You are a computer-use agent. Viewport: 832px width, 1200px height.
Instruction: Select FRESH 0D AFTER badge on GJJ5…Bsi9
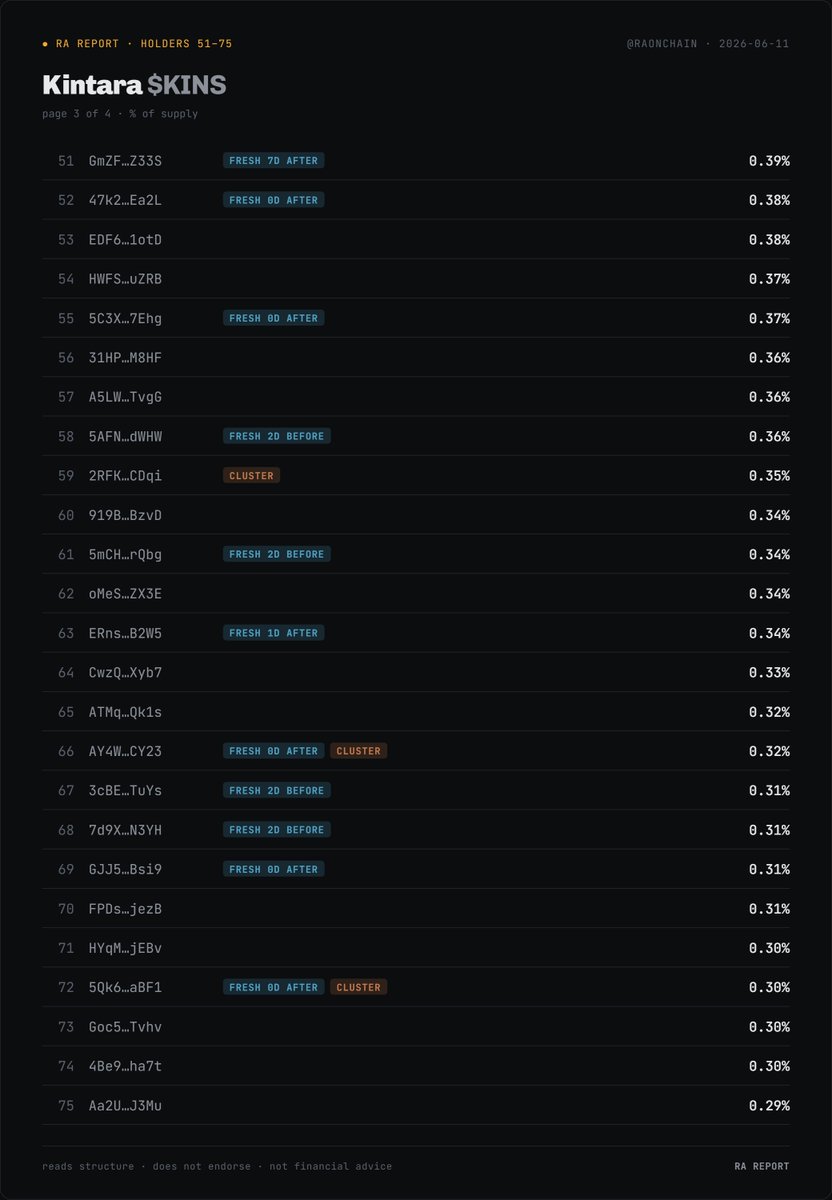[274, 869]
